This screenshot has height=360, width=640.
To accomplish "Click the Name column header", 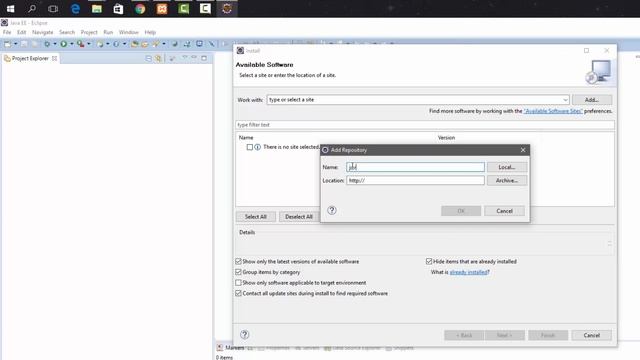I will click(246, 138).
